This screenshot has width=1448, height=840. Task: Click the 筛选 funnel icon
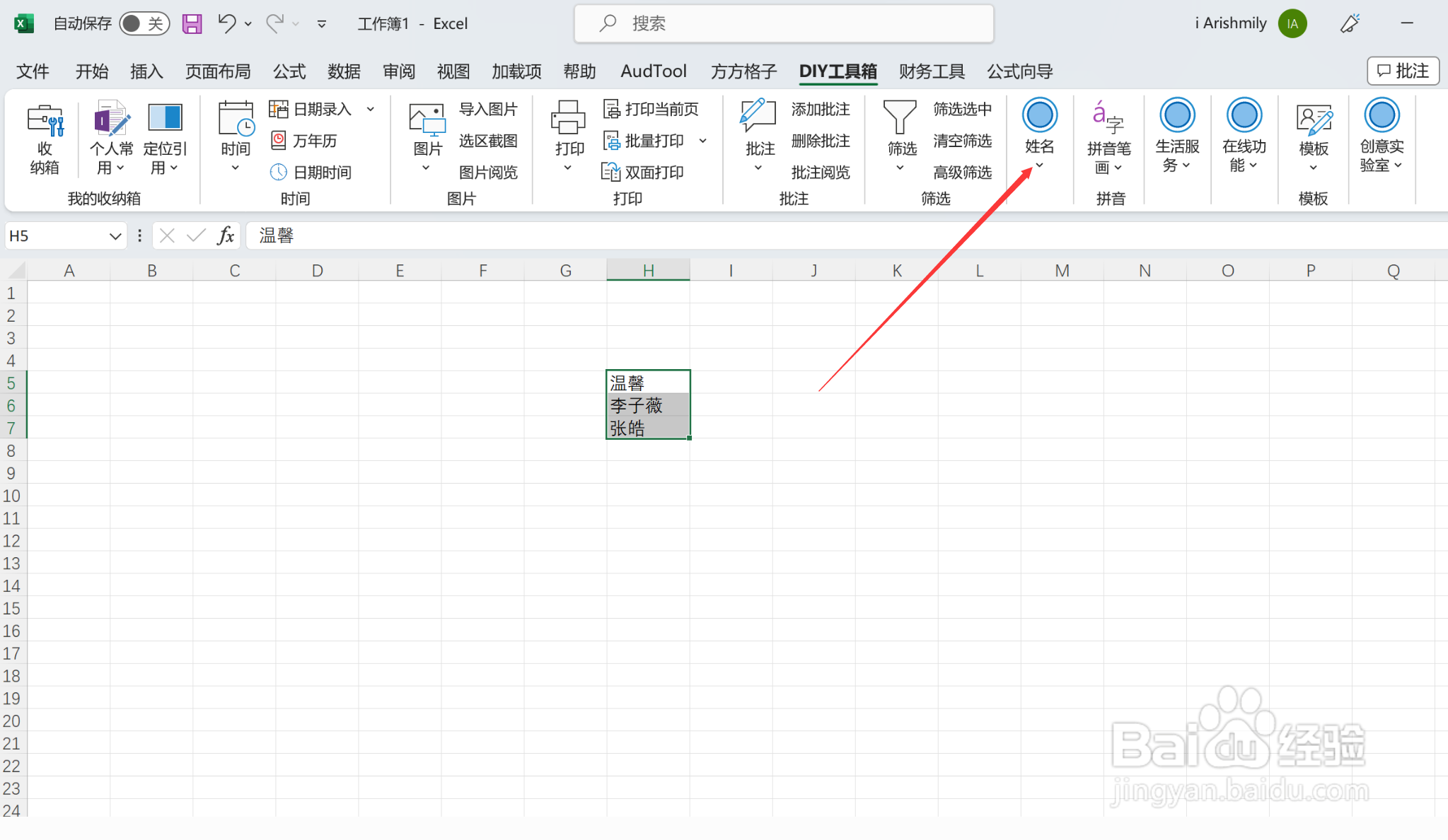point(900,117)
